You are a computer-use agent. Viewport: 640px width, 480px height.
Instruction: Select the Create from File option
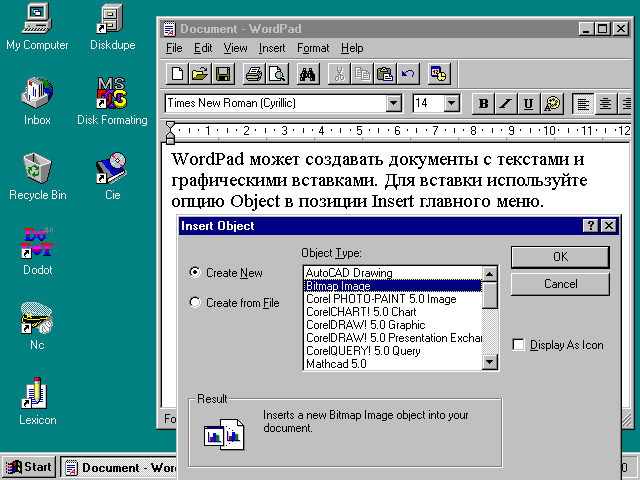[x=195, y=303]
